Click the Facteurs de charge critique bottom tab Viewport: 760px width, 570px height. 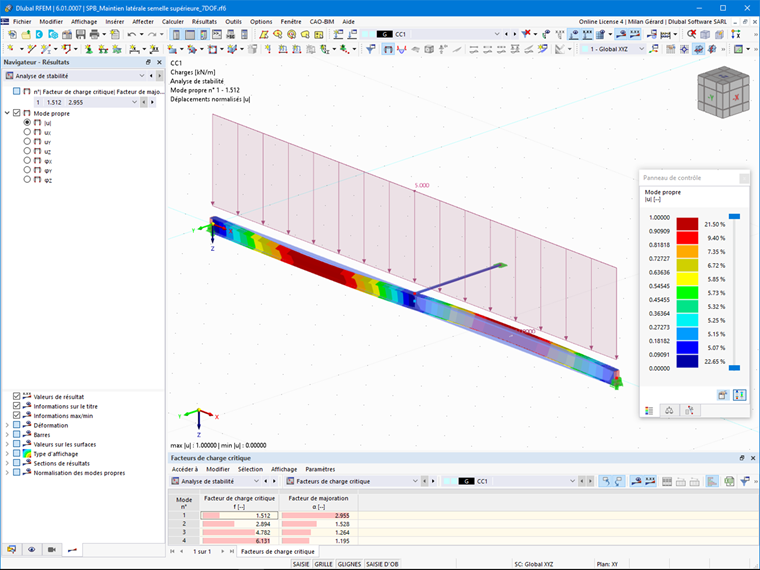pyautogui.click(x=278, y=552)
